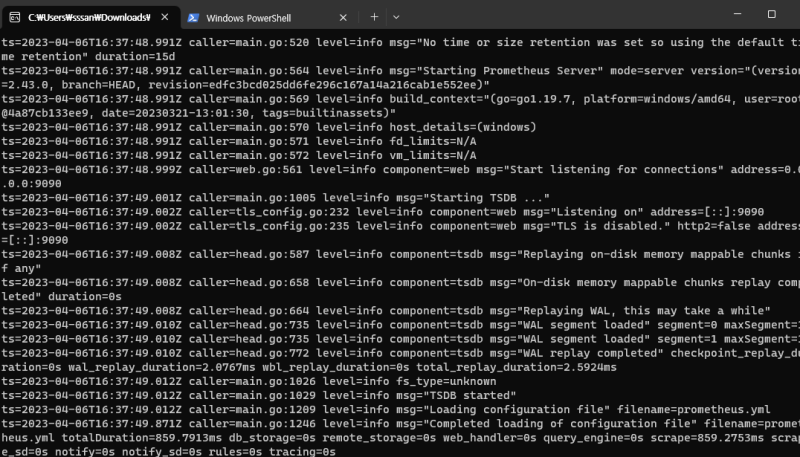Click the caller=tls_config.go:235 text
The image size is (800, 457).
[269, 226]
